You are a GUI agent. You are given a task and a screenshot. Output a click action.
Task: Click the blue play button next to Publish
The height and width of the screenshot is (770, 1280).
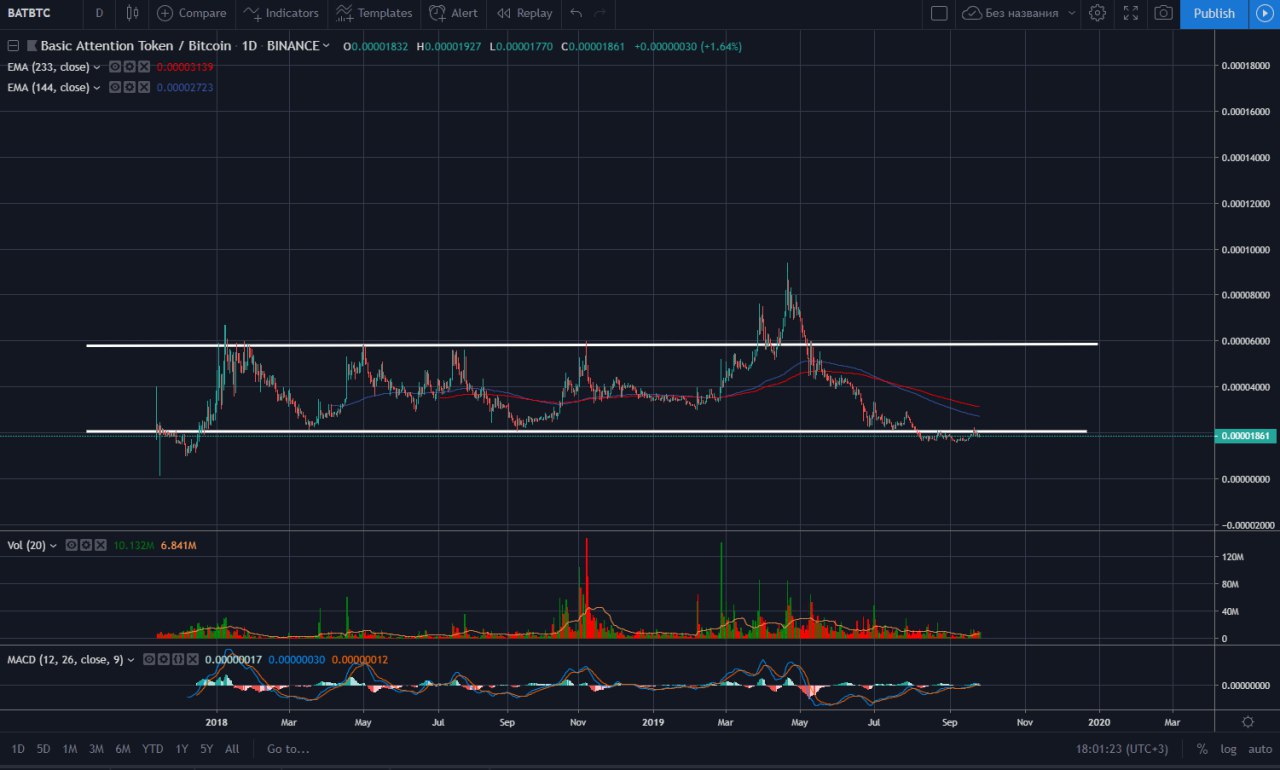coord(1264,13)
